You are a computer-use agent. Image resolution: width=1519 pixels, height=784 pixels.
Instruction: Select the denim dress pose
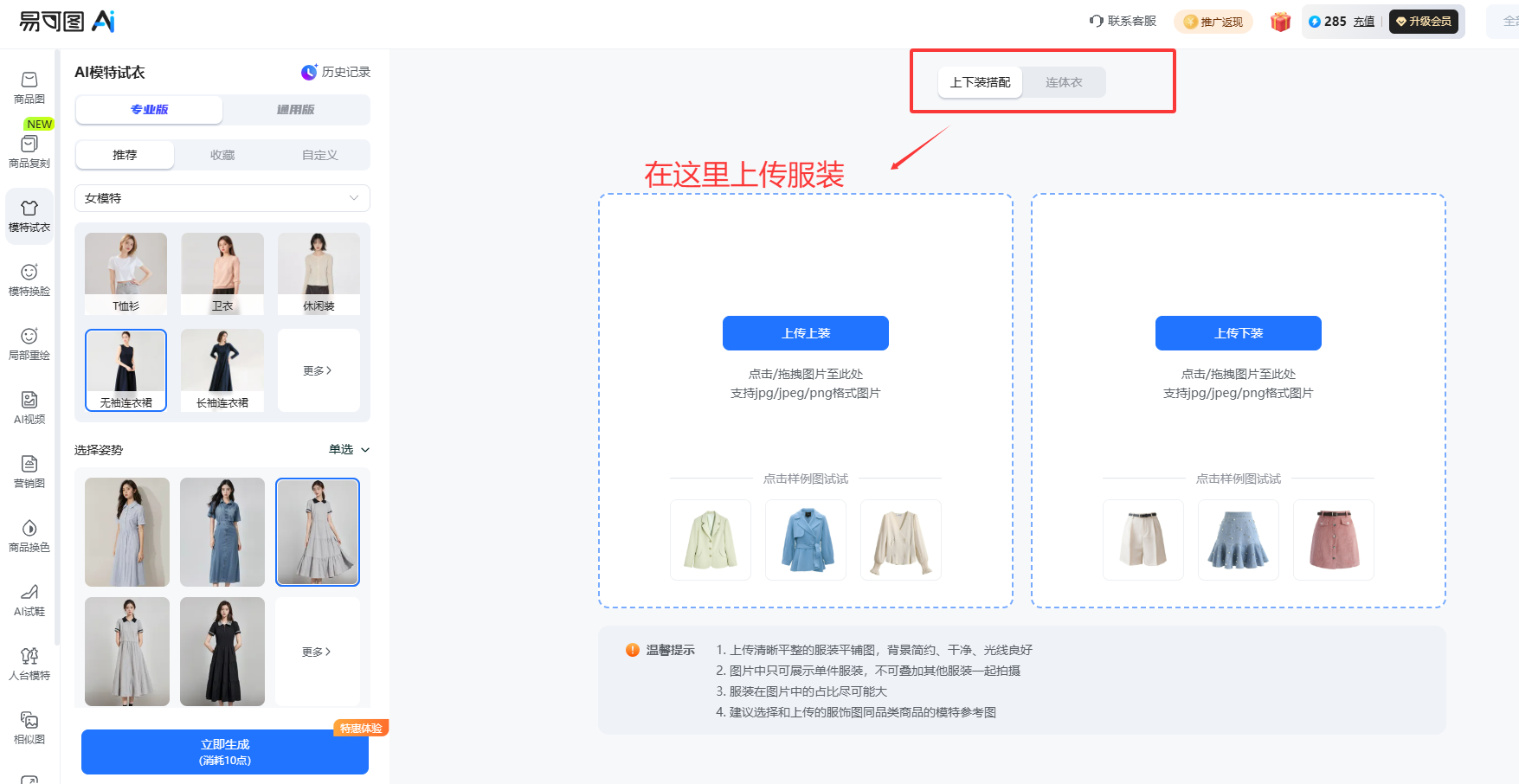coord(222,532)
